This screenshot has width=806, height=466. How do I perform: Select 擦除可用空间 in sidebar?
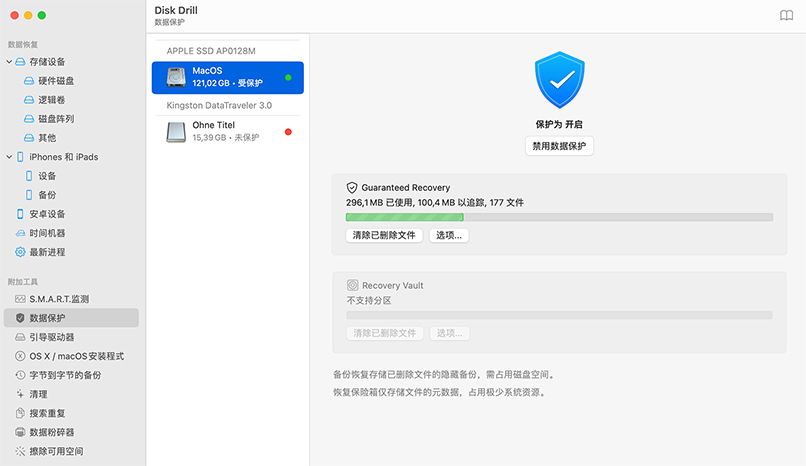(x=56, y=451)
